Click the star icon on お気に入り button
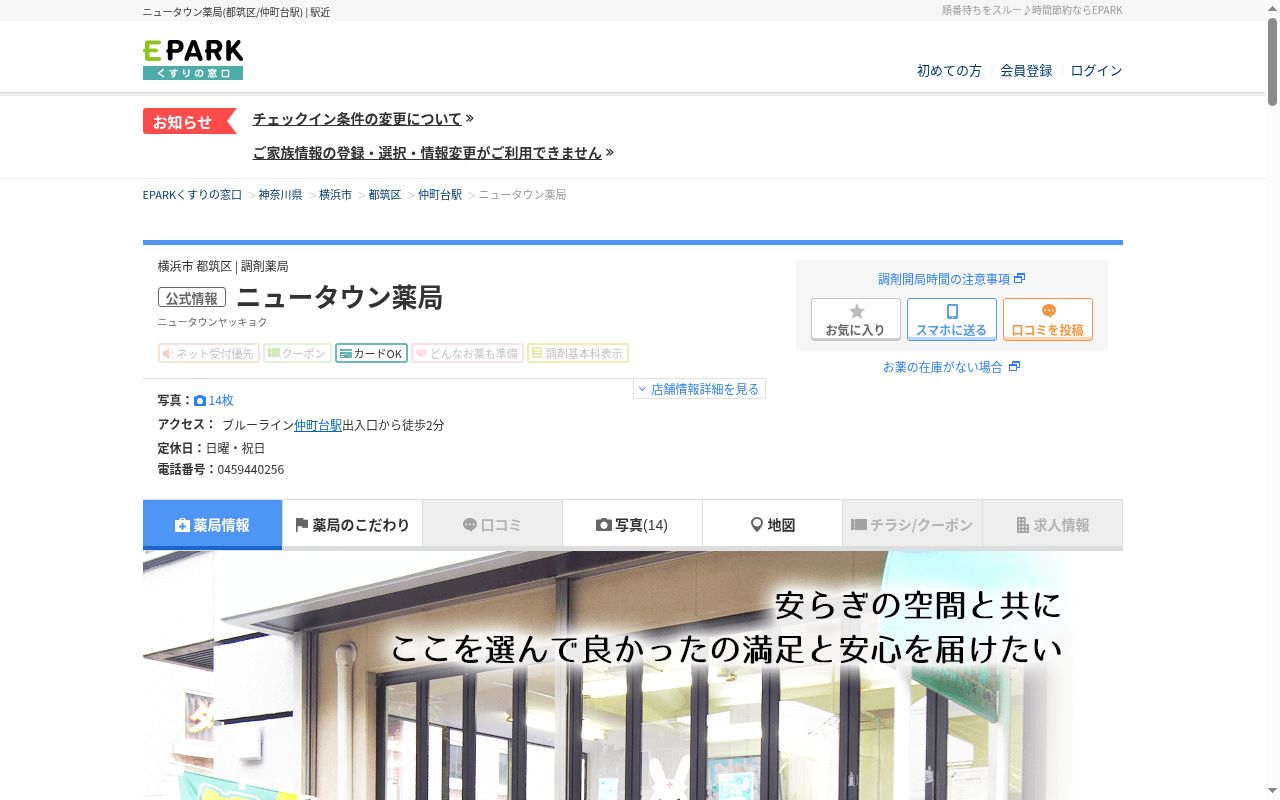The image size is (1280, 800). click(856, 311)
